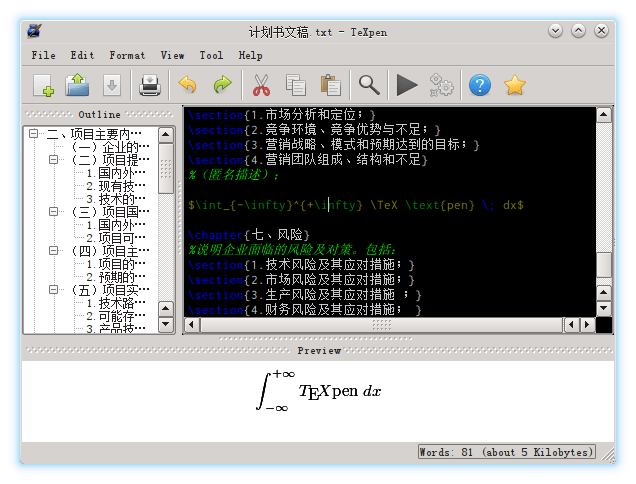Collapse the (二)项目提 outline node
The image size is (636, 484).
[53, 159]
